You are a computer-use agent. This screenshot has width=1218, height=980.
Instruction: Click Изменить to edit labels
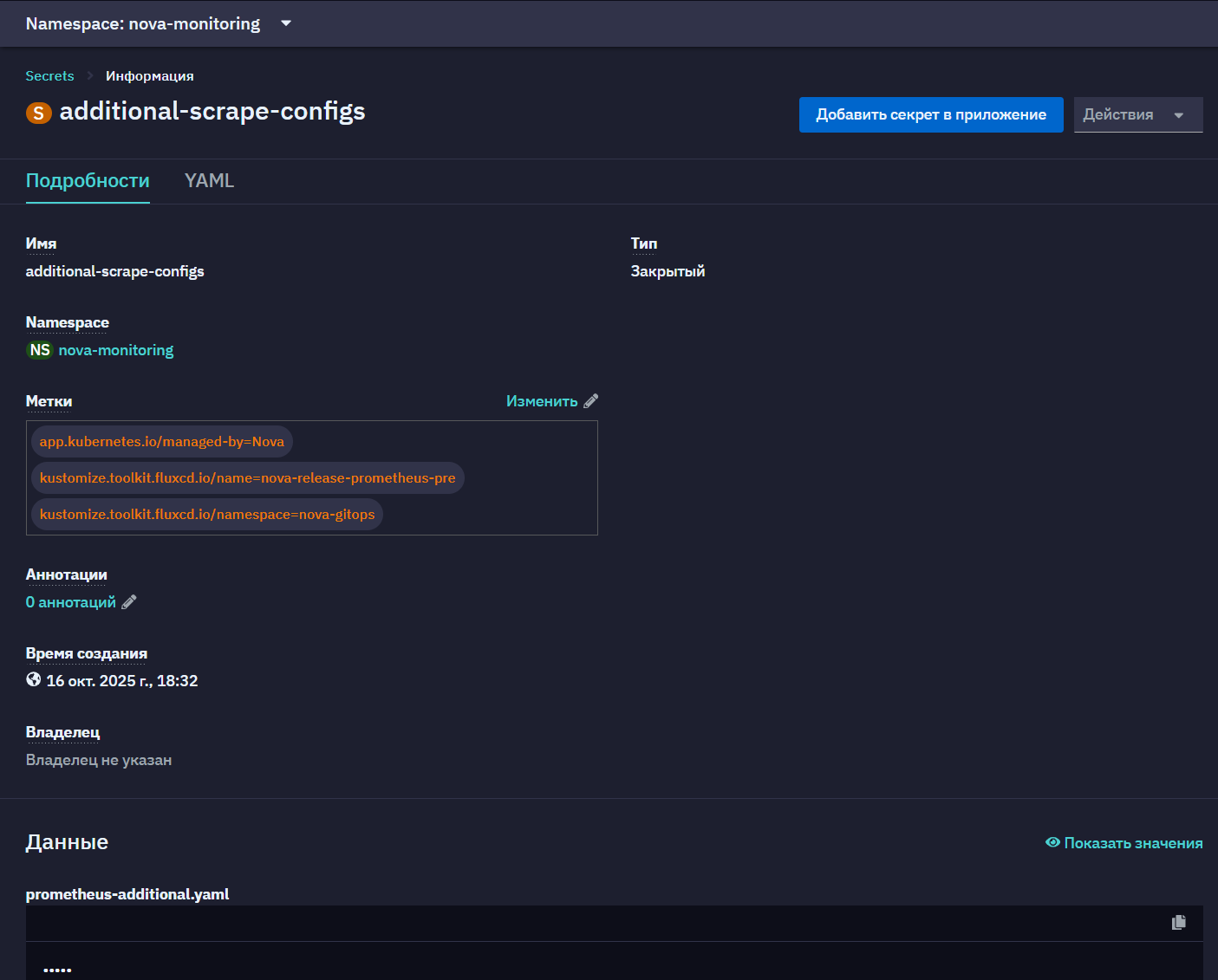click(542, 401)
